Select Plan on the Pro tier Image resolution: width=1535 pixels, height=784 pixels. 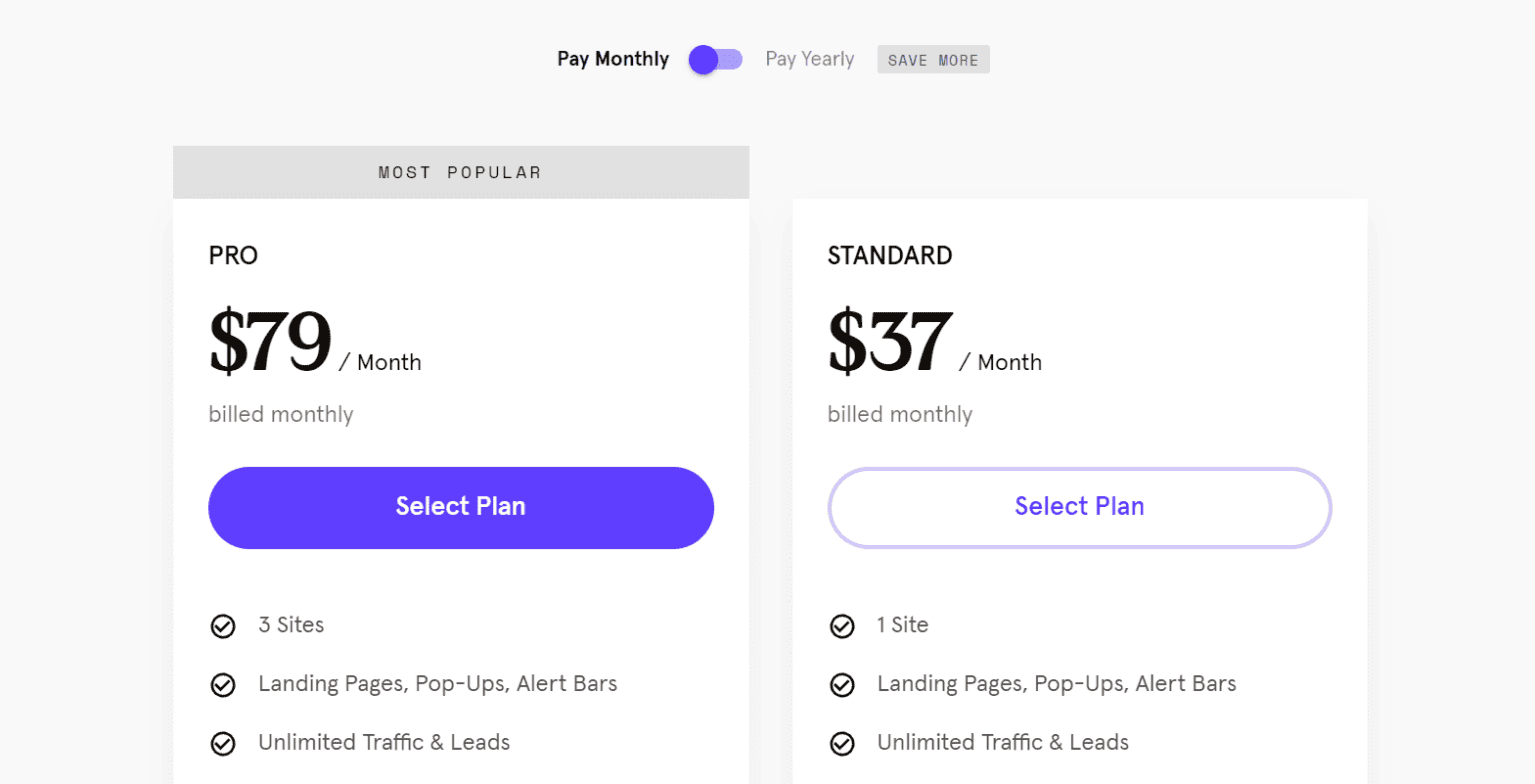460,507
